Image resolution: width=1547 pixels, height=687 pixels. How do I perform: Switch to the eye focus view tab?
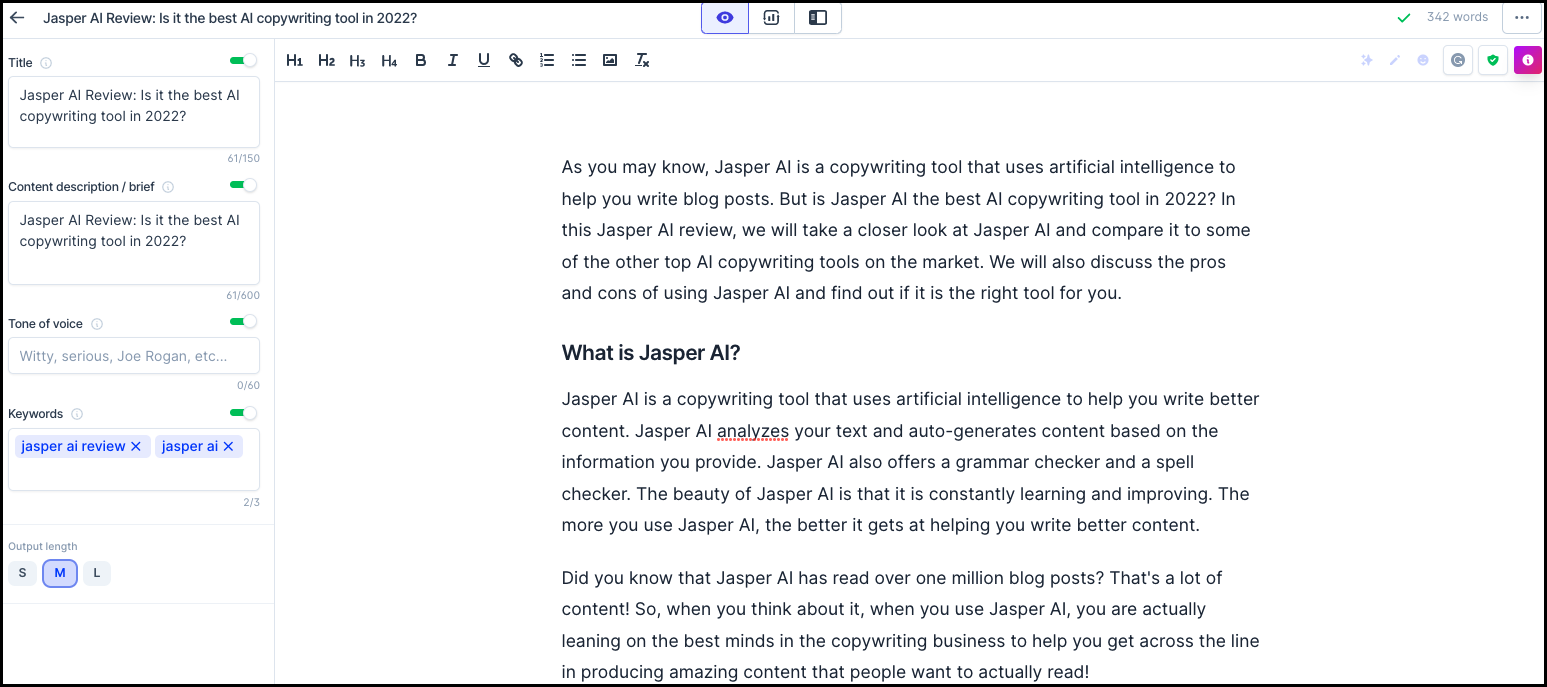725,18
